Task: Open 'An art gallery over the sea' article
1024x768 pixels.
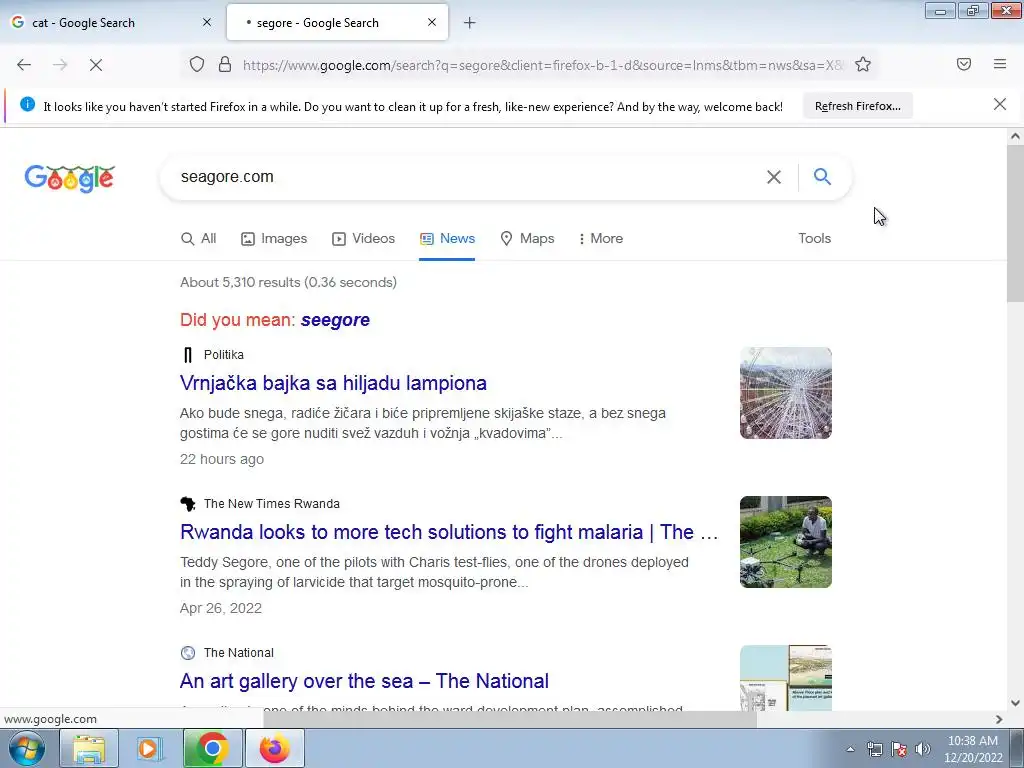Action: click(x=364, y=681)
